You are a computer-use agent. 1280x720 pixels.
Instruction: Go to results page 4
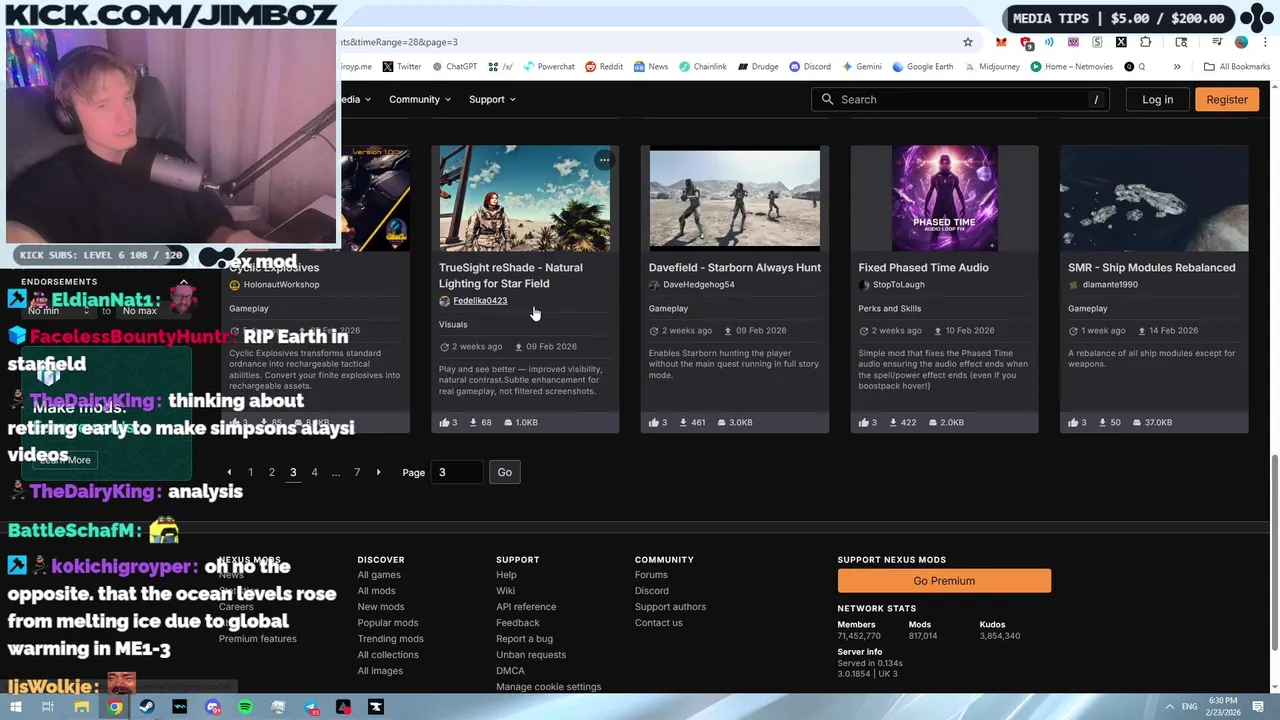[314, 472]
